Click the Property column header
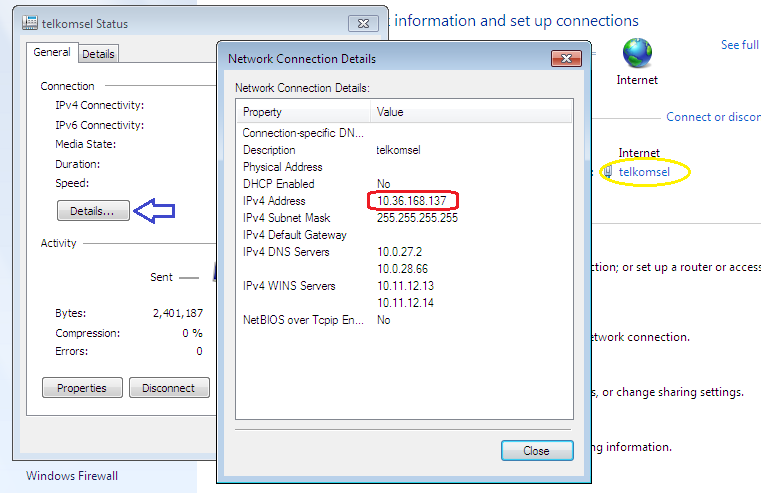The image size is (761, 493). click(303, 112)
